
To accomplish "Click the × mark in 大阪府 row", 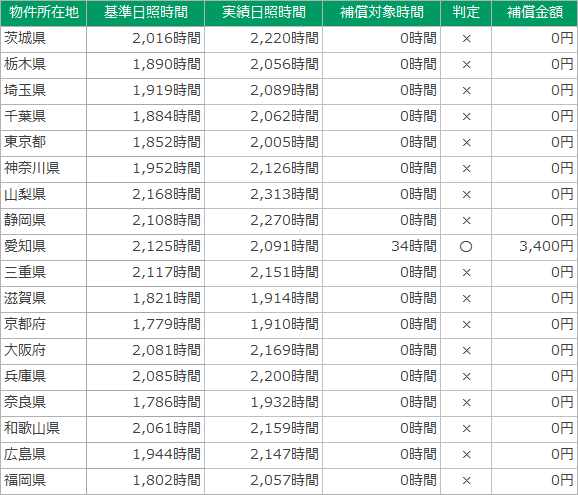I will [466, 351].
